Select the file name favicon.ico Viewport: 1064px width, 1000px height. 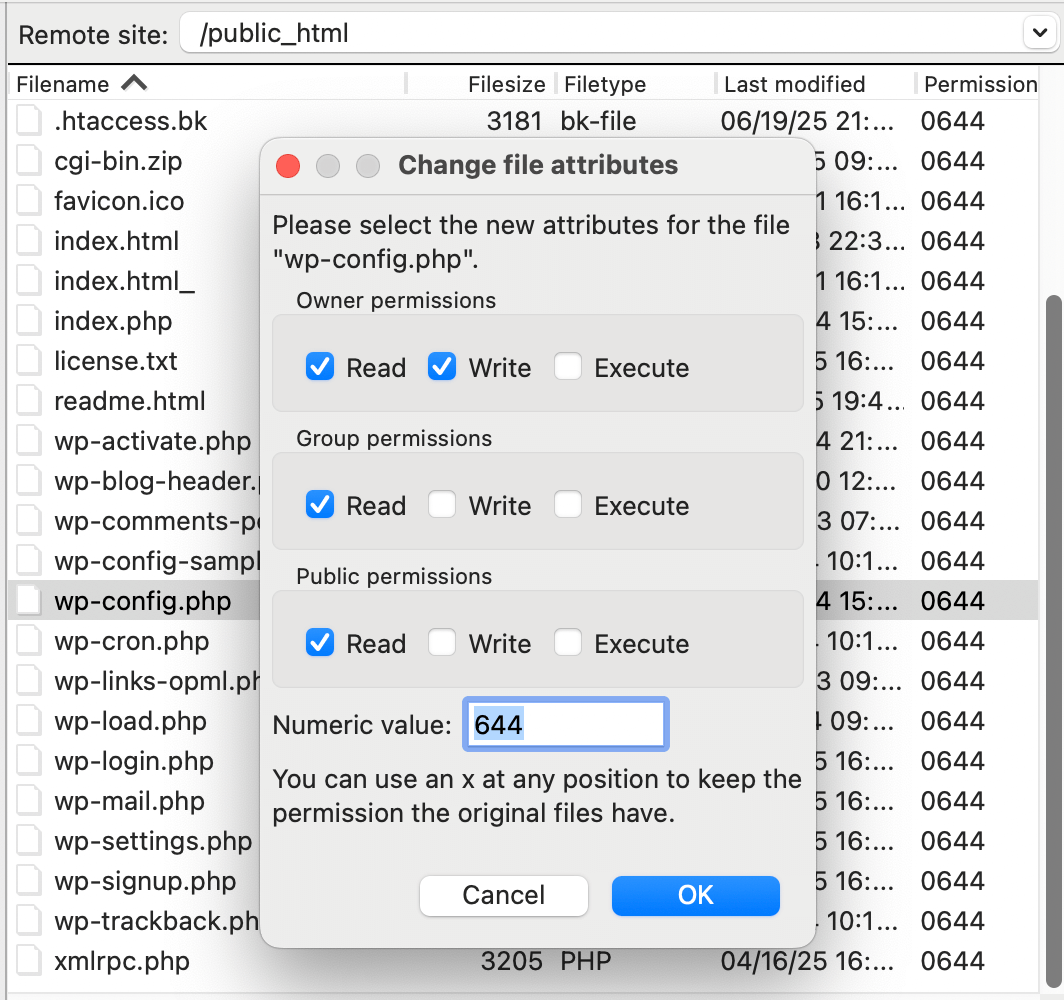tap(119, 201)
